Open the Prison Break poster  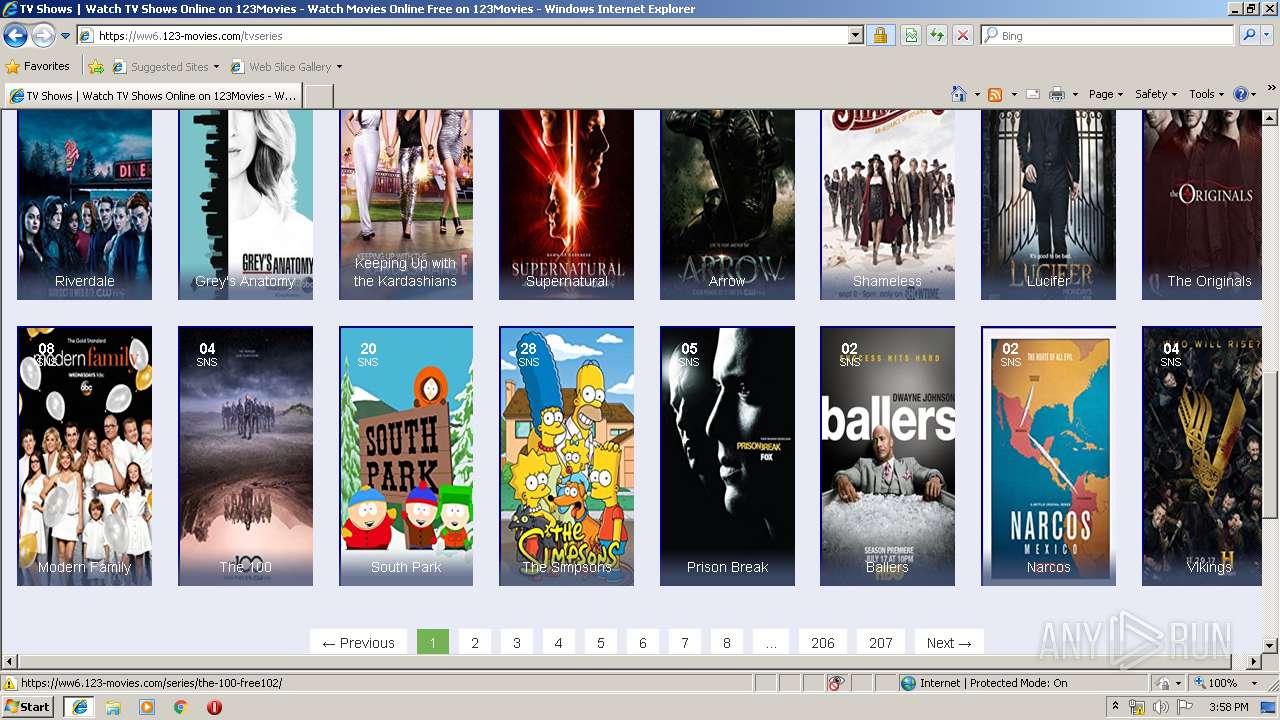(x=727, y=456)
